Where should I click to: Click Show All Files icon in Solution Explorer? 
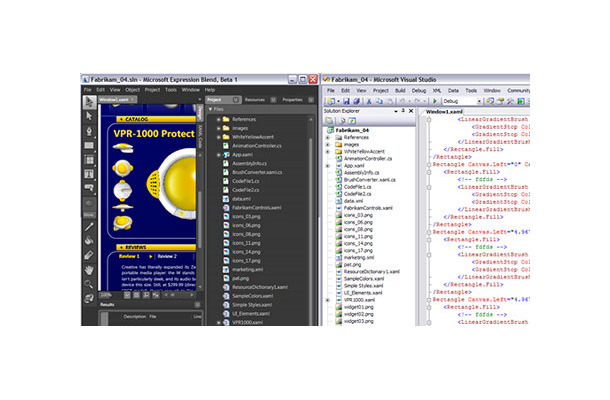point(342,121)
